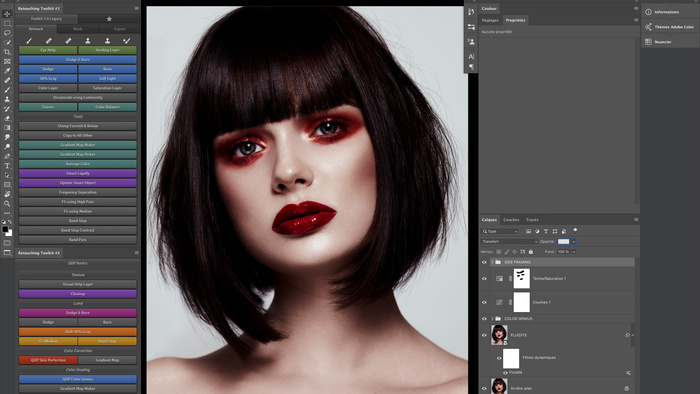Select the Move tool

[7, 14]
